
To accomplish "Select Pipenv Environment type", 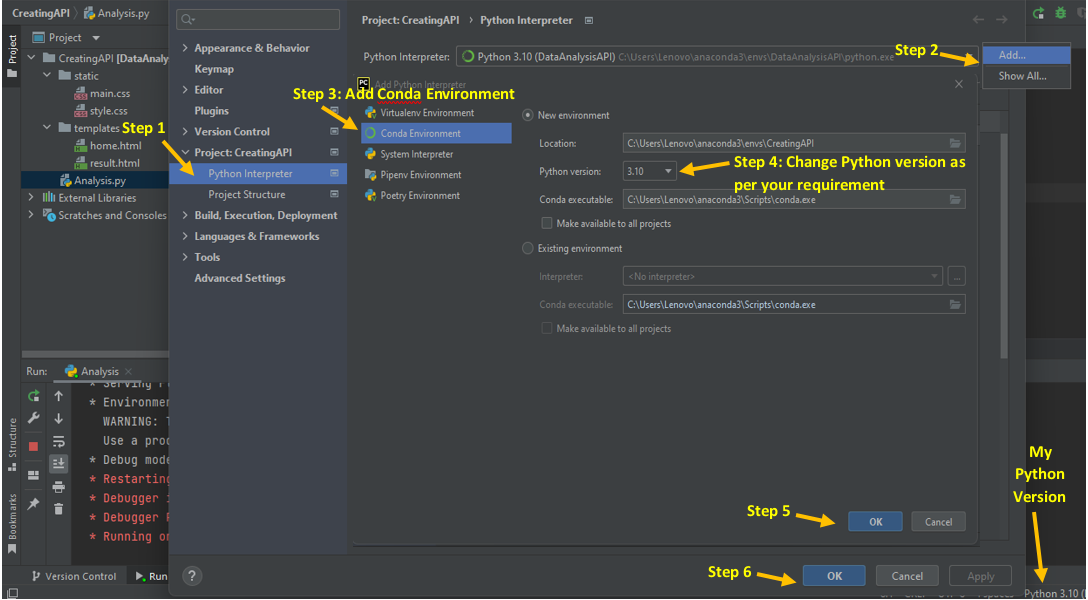I will pos(436,175).
